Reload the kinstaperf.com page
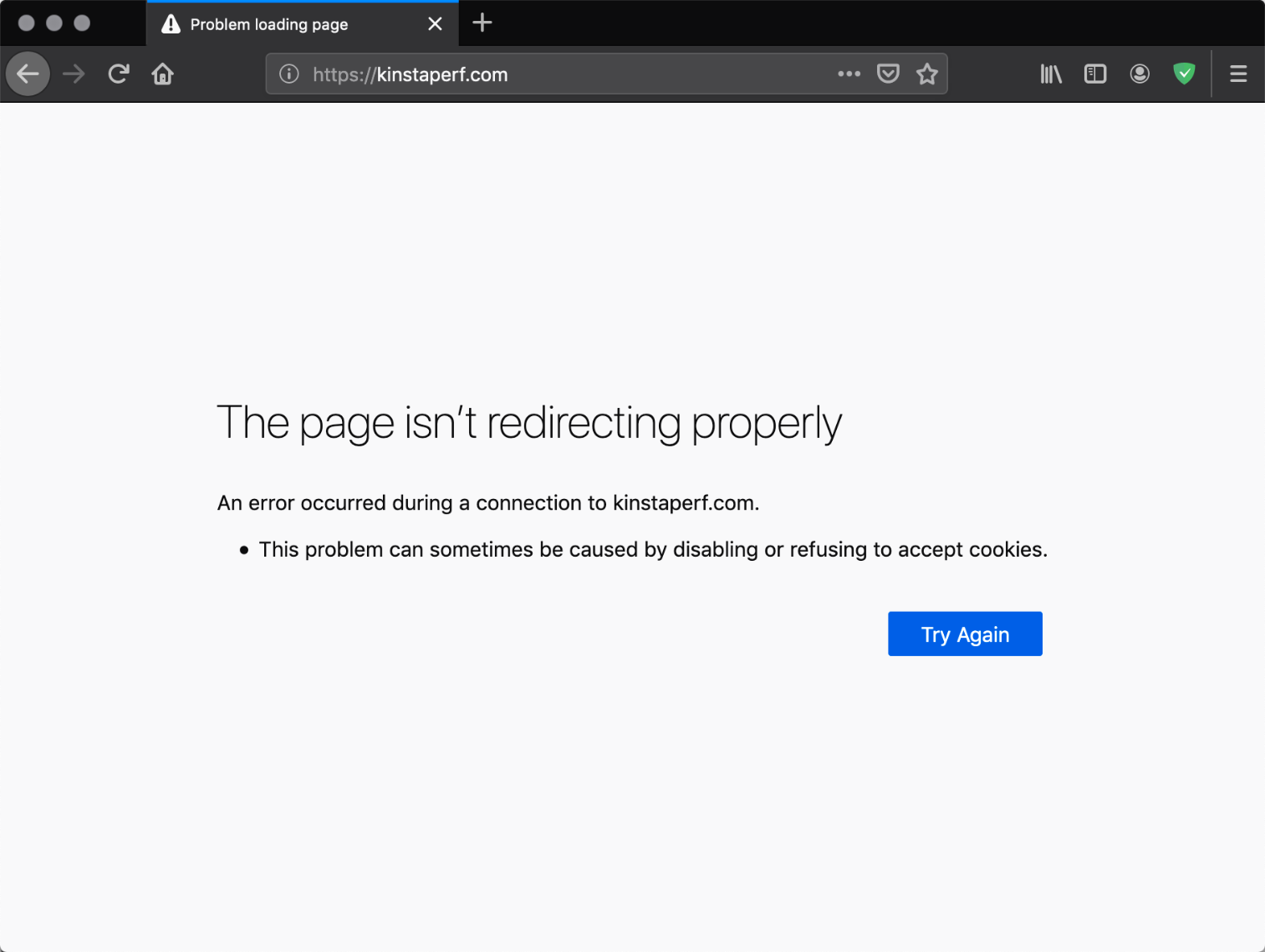This screenshot has height=952, width=1265. click(118, 74)
